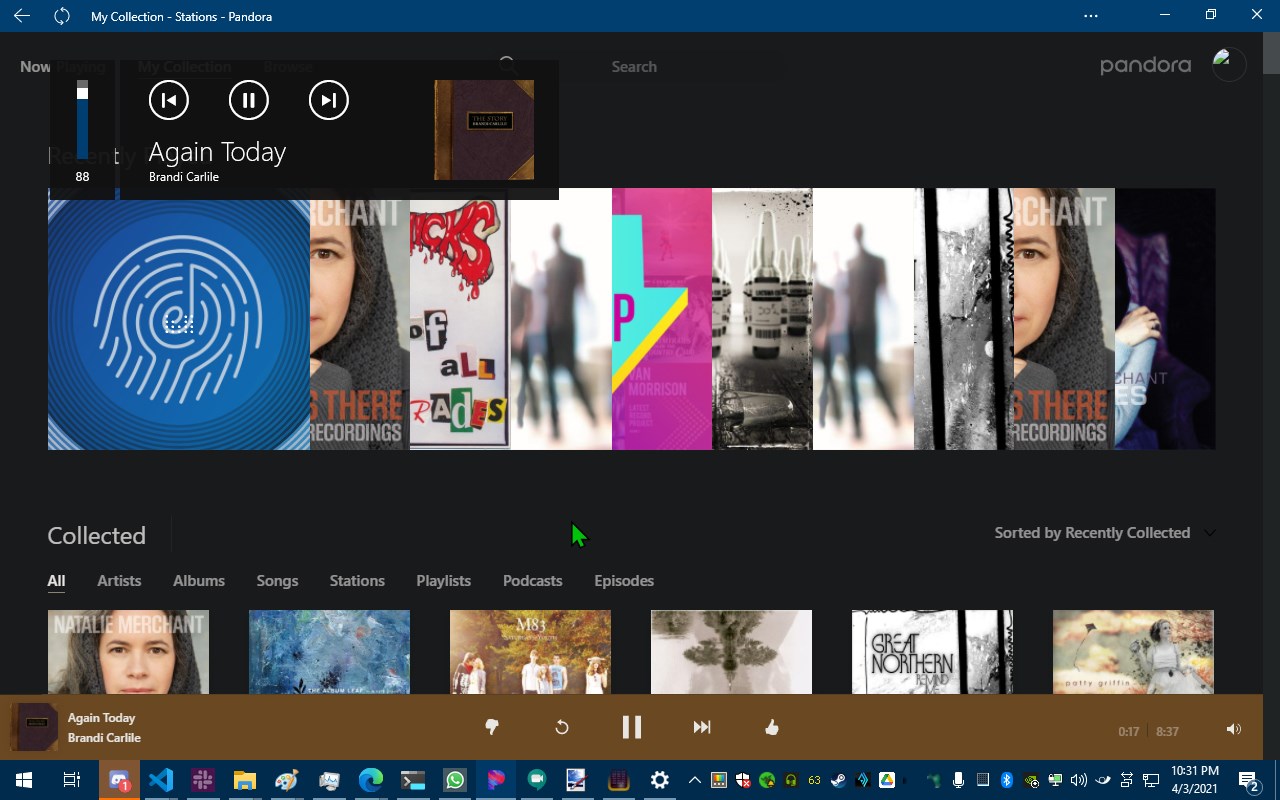Skip to previous track in media overlay
Screen dimensions: 1280x800
tap(168, 100)
